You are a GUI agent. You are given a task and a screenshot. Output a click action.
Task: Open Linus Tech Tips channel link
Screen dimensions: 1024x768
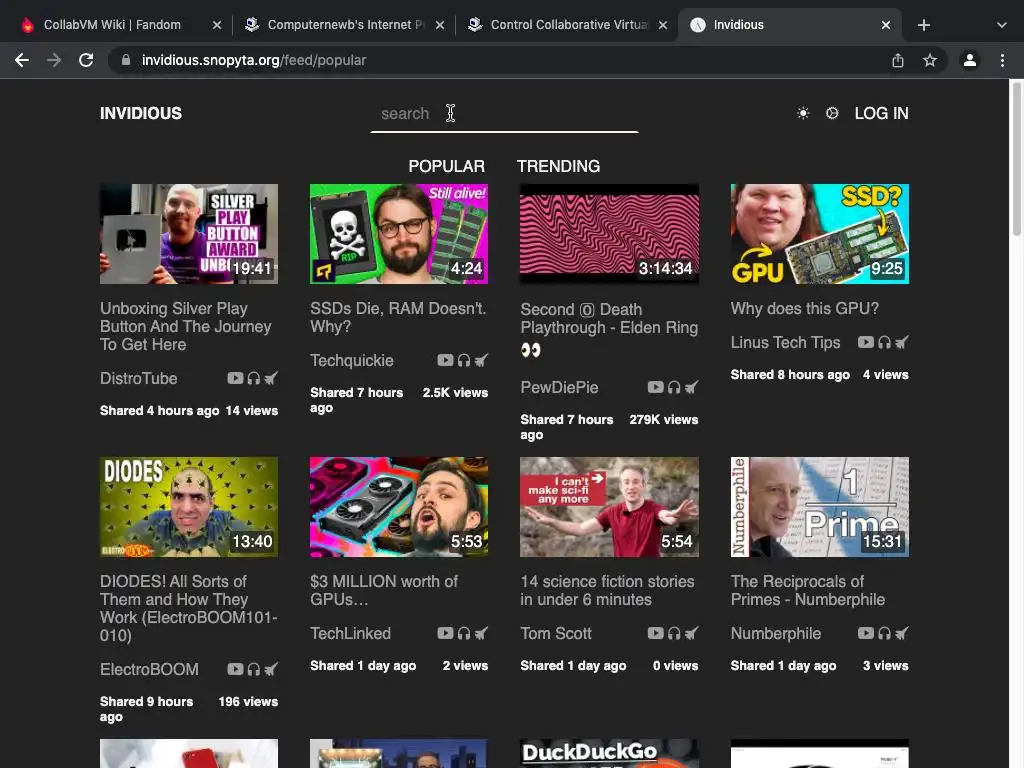[x=786, y=342]
